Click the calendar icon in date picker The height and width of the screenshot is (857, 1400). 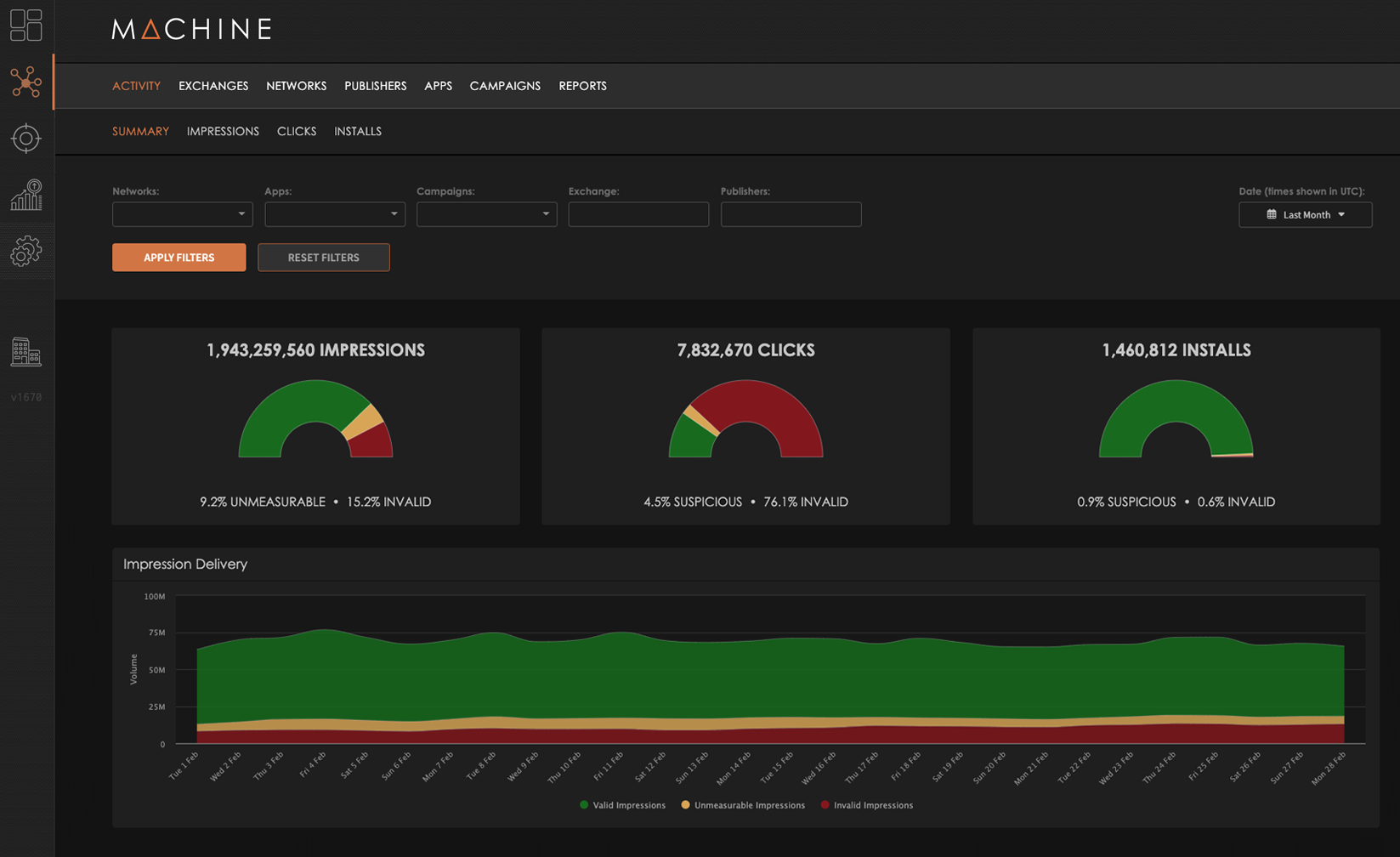click(x=1272, y=214)
